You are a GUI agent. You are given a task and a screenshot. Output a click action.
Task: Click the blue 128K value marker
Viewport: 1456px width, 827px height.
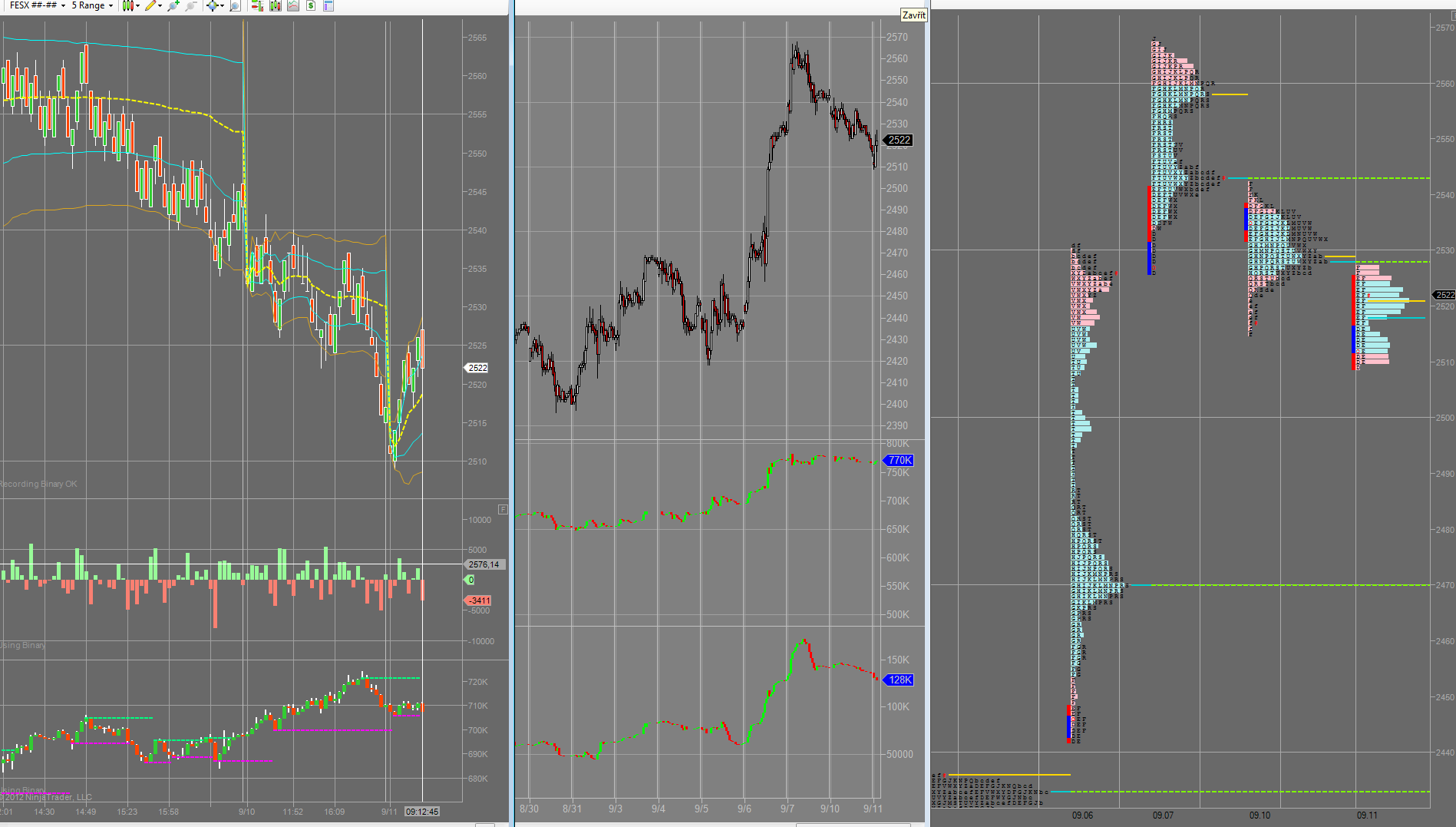[899, 680]
